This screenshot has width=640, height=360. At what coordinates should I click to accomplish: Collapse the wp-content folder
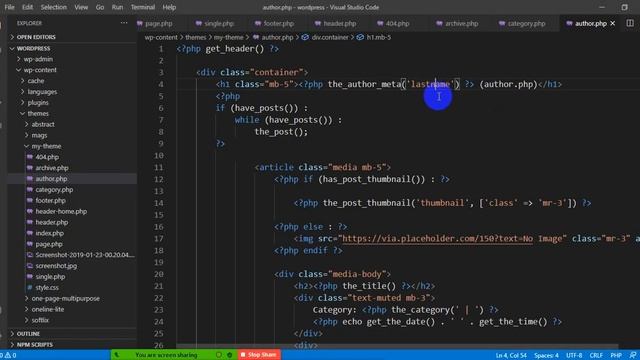point(40,70)
